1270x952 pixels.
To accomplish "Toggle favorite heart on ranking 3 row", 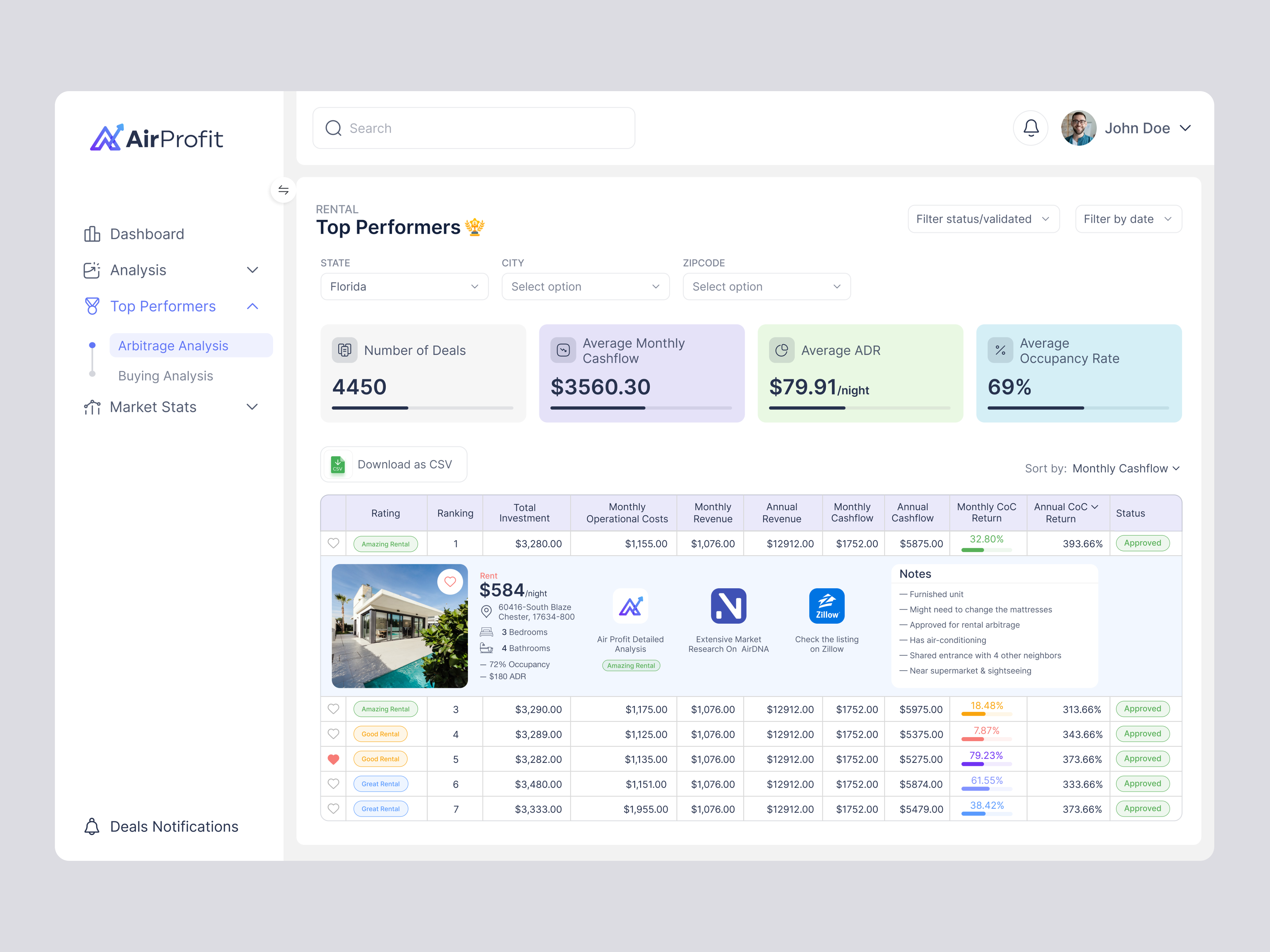I will pos(334,709).
